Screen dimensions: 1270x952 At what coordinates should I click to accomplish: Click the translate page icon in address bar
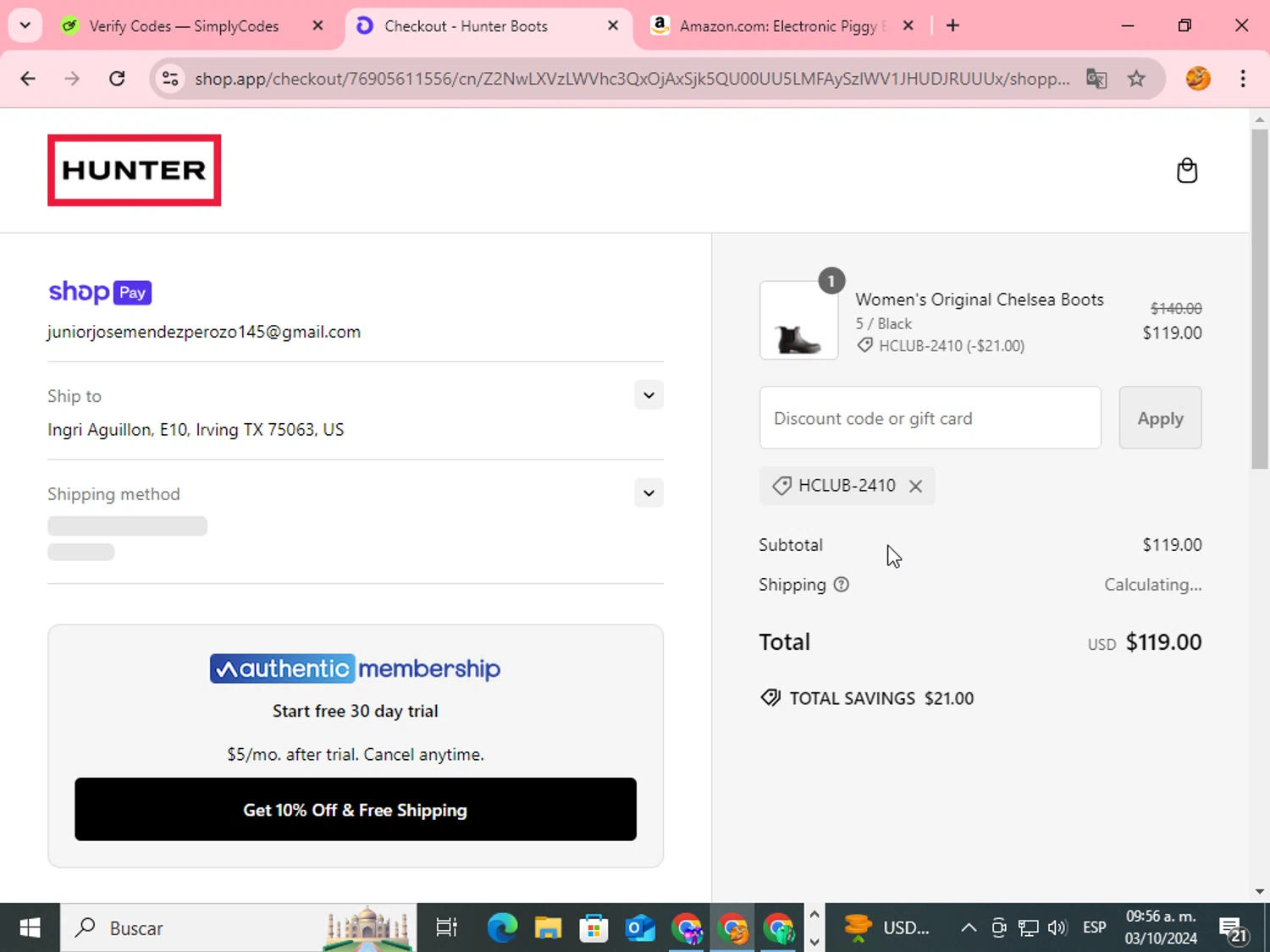pos(1096,79)
